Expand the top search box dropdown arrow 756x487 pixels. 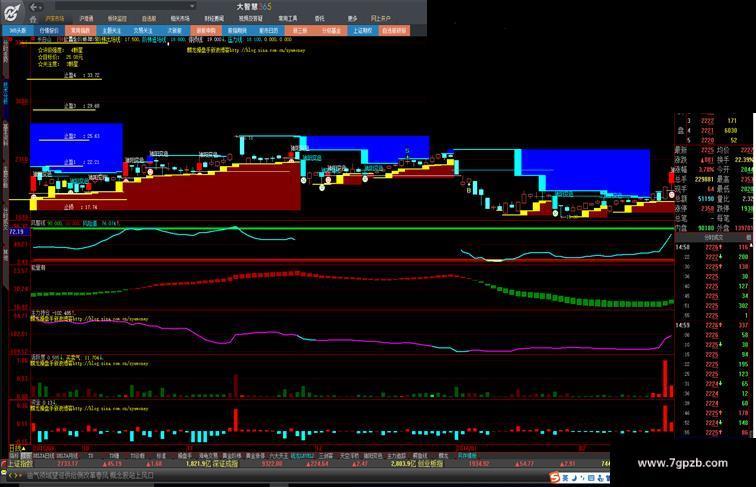pyautogui.click(x=192, y=6)
